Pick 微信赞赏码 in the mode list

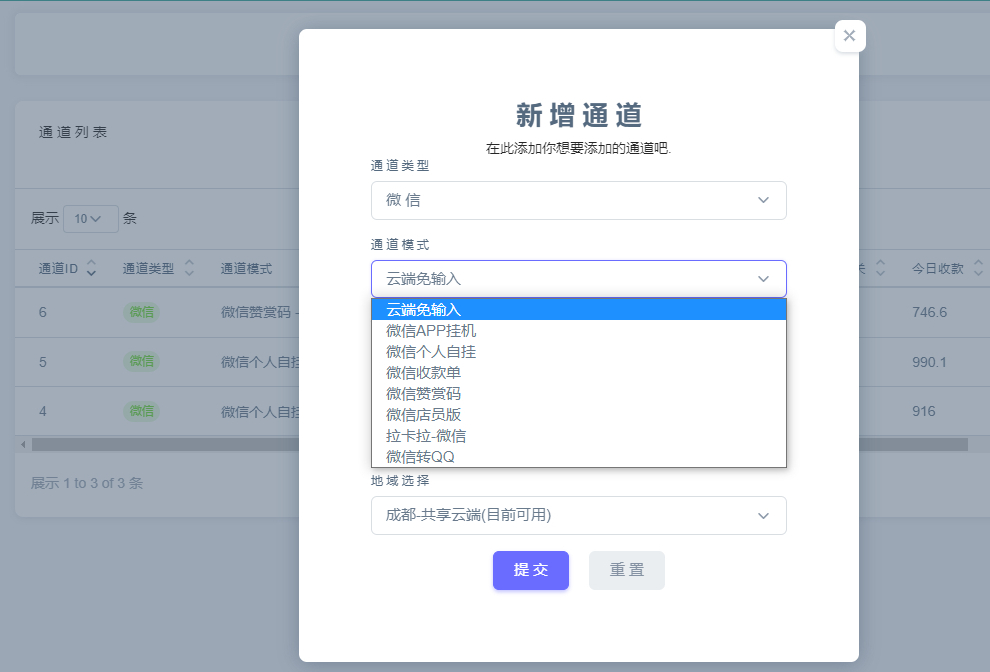(x=578, y=393)
